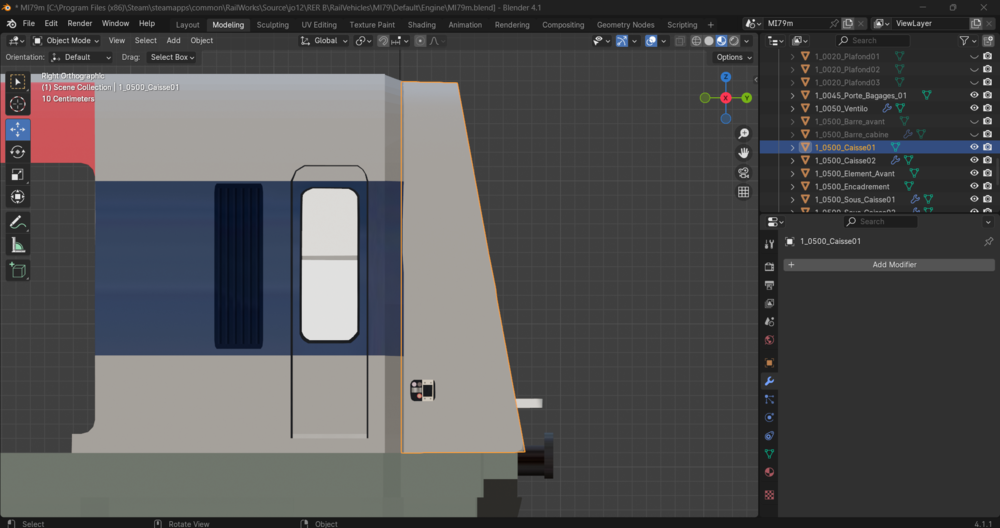Toggle visibility of 1_0050_Ventilo
1000x528 pixels.
tap(974, 108)
